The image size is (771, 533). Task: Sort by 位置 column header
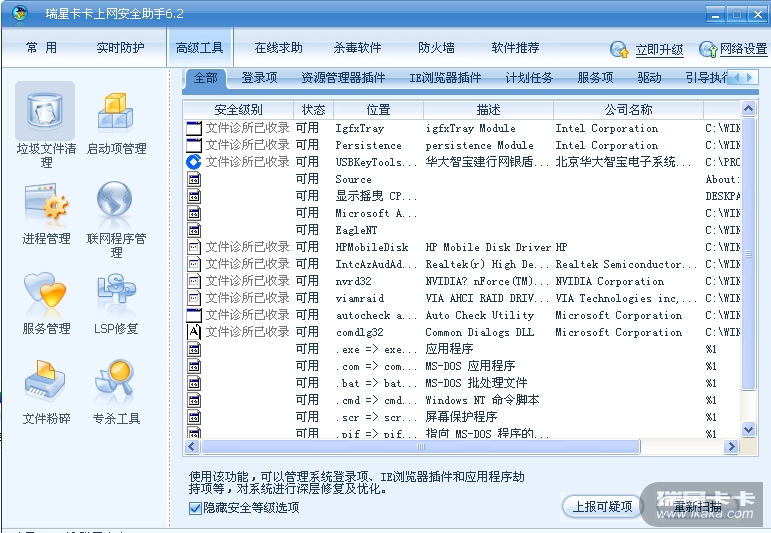pos(378,110)
